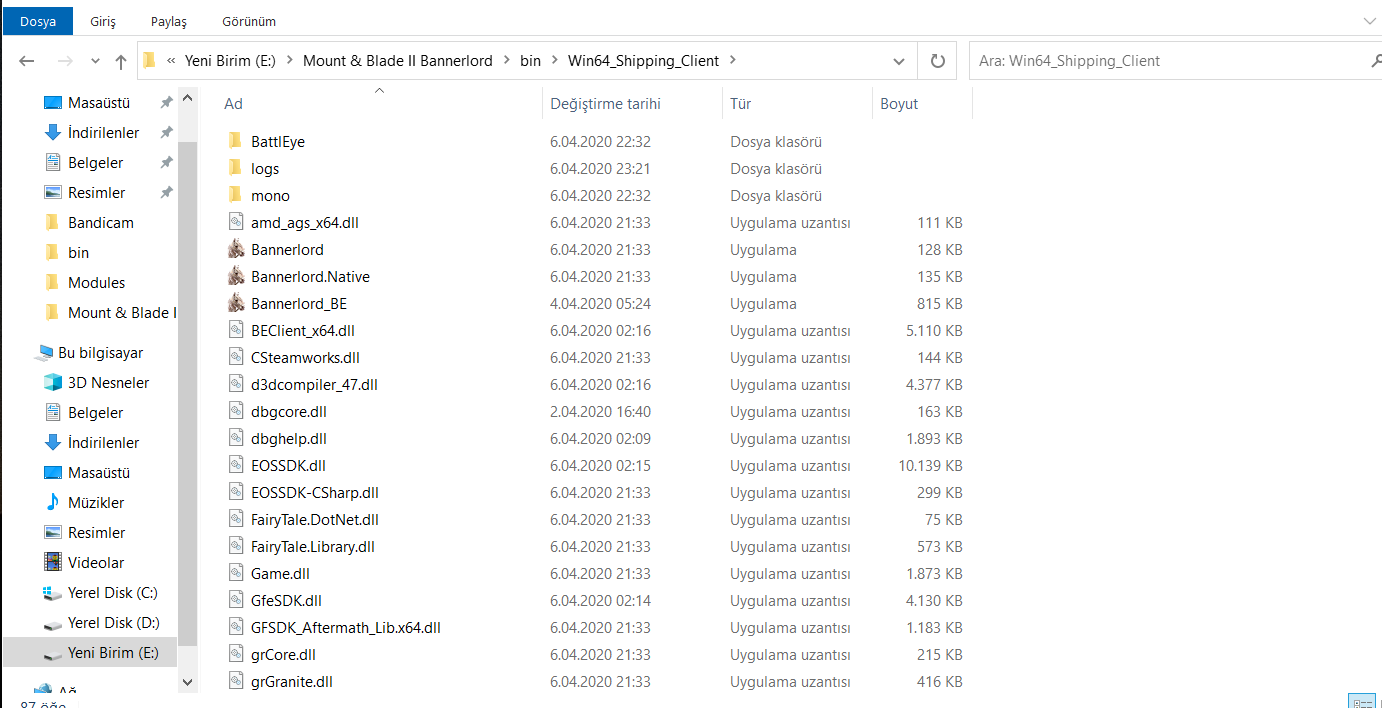
Task: Open Masaüstü in quick access
Action: click(x=99, y=103)
